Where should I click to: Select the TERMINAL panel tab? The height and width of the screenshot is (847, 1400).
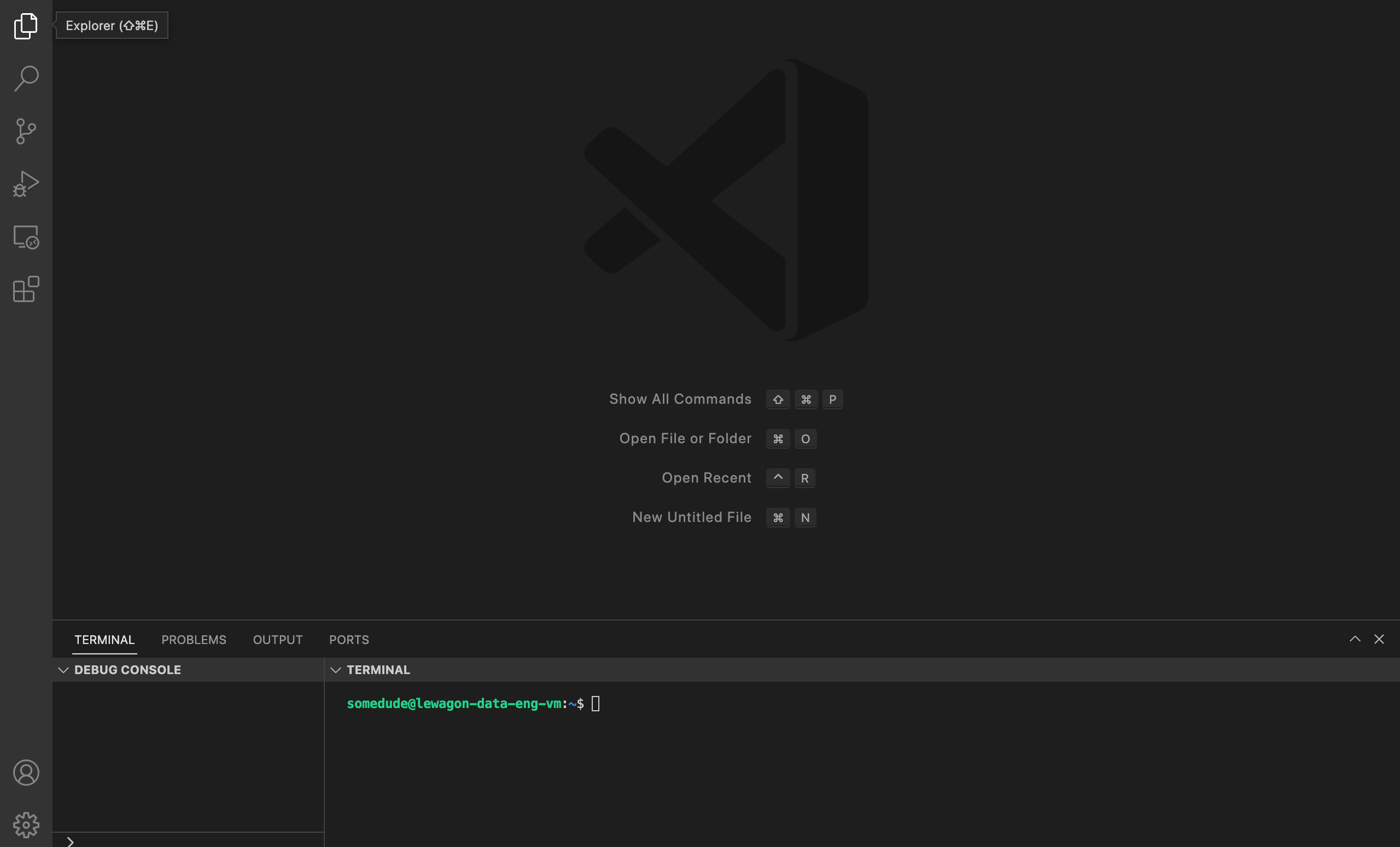[x=104, y=640]
